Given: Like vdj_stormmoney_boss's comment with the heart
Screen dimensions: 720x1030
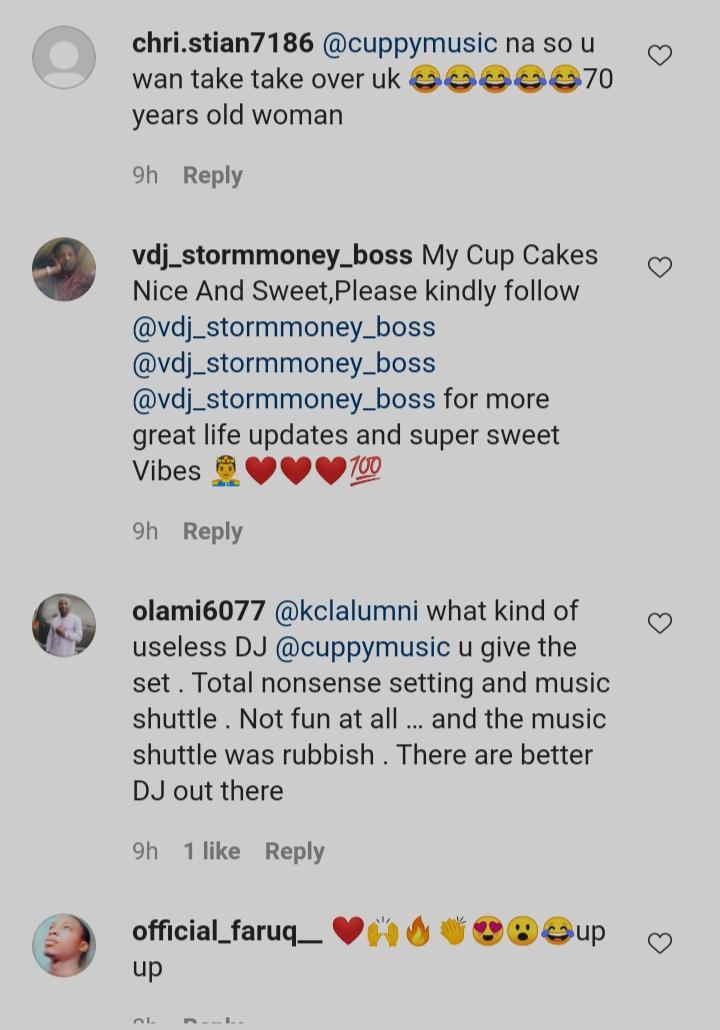Looking at the screenshot, I should pos(660,267).
